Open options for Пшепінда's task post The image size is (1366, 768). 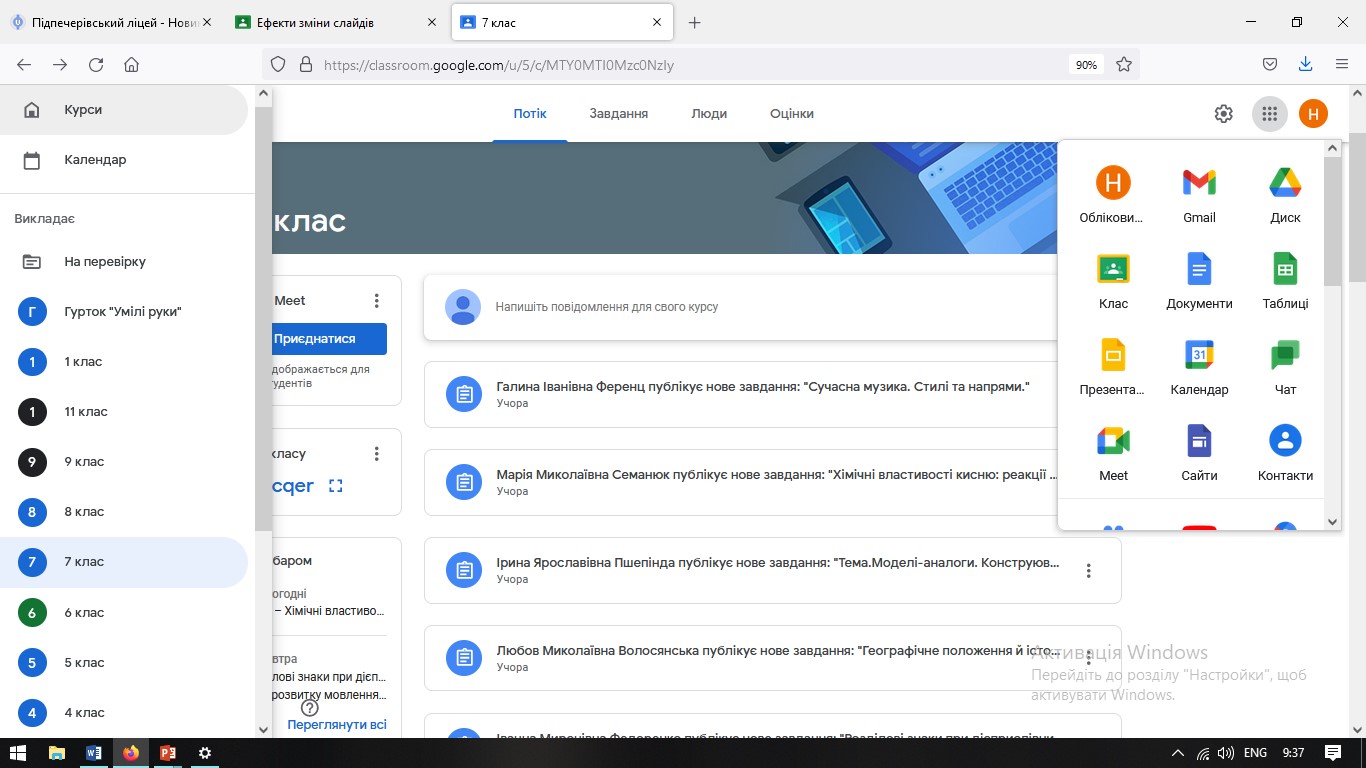[1089, 571]
